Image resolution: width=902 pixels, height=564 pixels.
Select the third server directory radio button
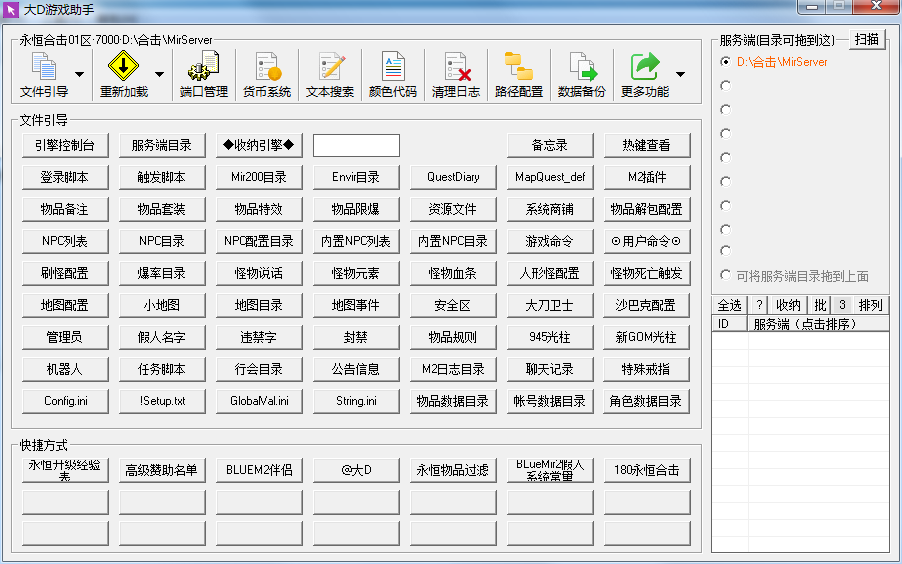point(725,109)
